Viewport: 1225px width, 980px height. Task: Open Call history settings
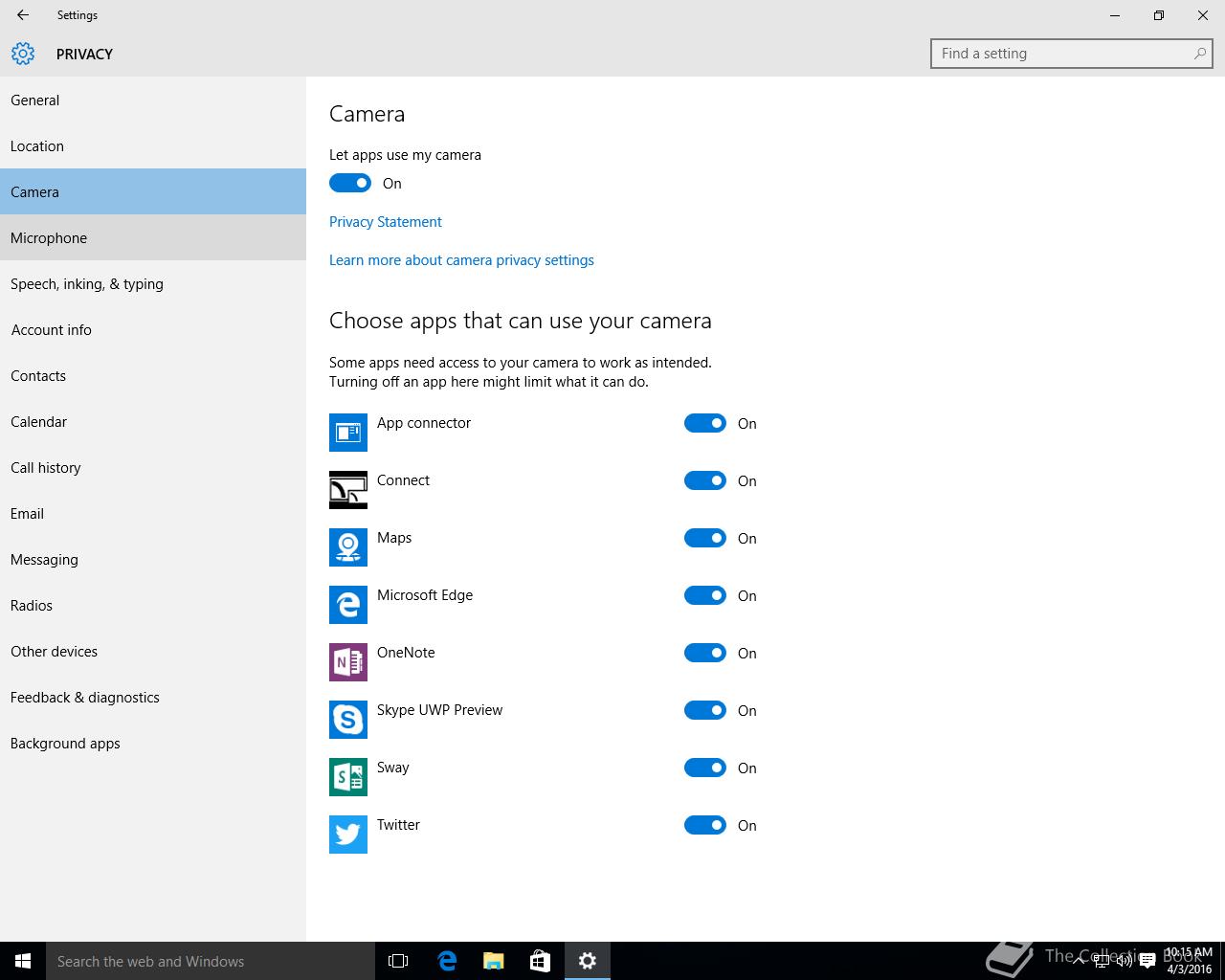coord(153,467)
